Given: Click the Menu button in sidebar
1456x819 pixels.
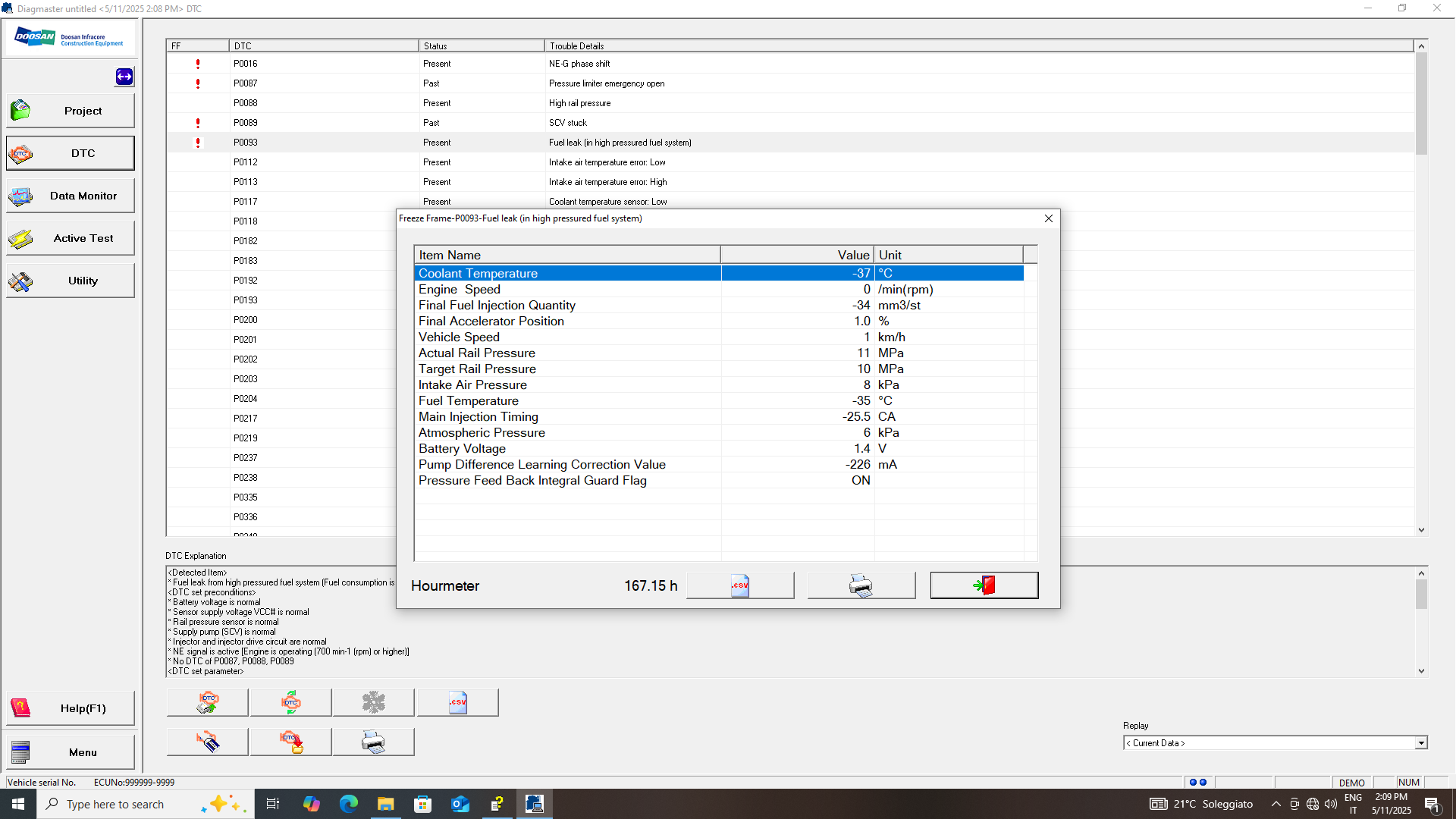Looking at the screenshot, I should click(71, 752).
